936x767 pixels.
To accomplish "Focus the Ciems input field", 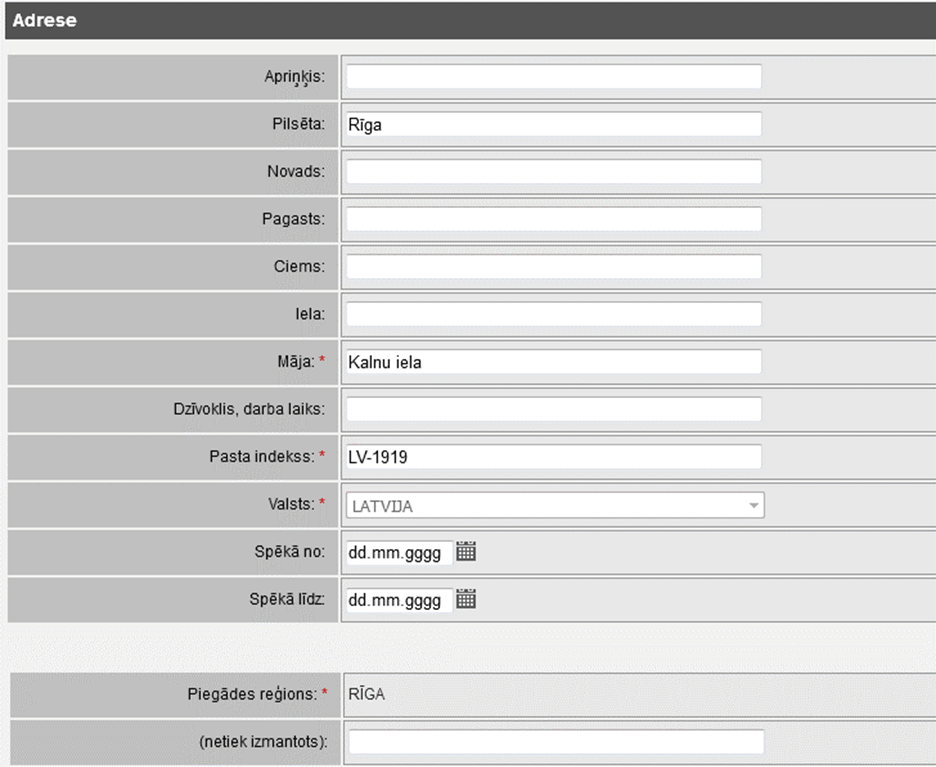I will pyautogui.click(x=553, y=267).
